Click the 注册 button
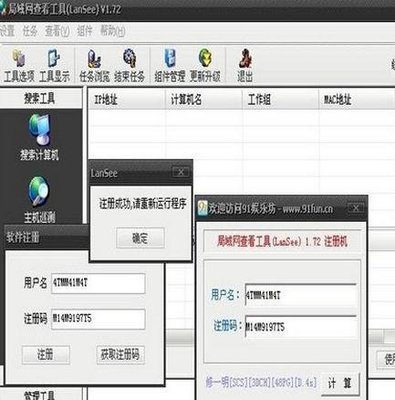This screenshot has height=400, width=395. 46,354
